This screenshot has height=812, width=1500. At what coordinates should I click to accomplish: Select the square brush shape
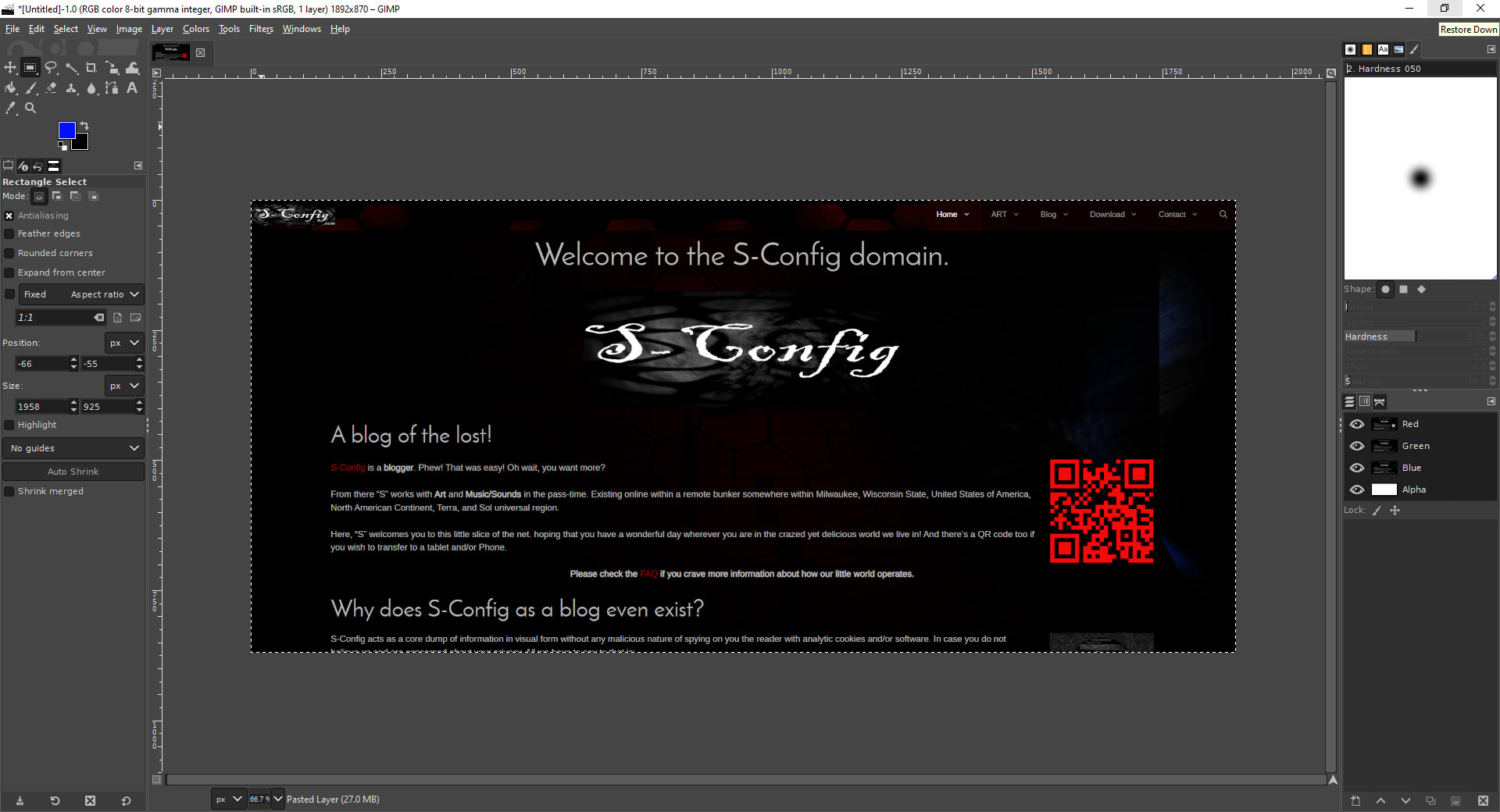tap(1403, 289)
